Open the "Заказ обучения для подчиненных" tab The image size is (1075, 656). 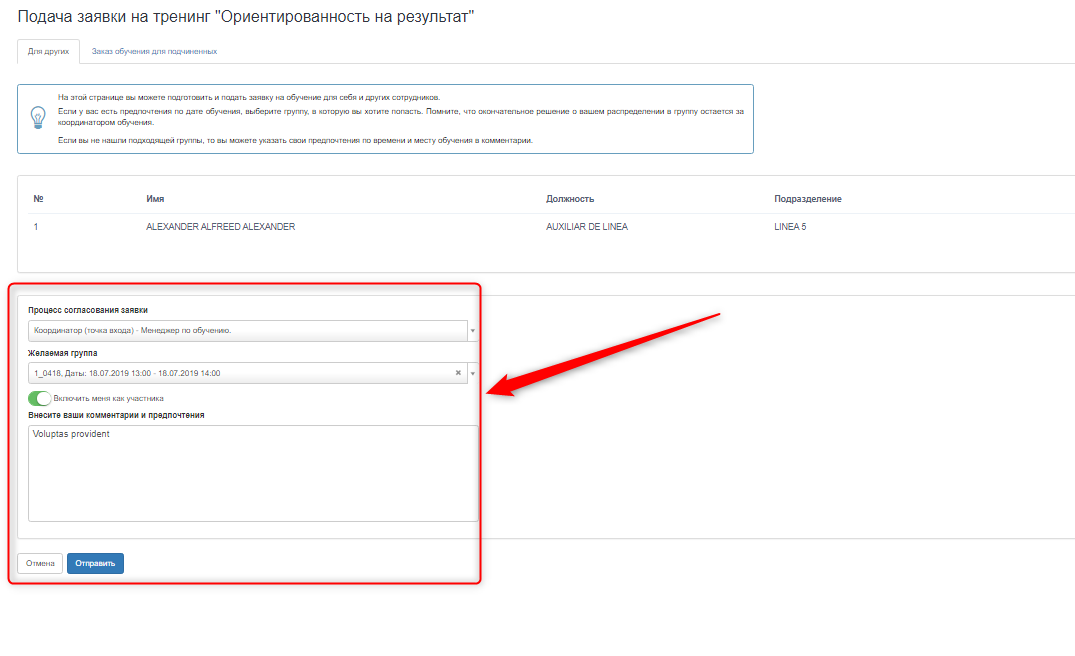(x=154, y=51)
